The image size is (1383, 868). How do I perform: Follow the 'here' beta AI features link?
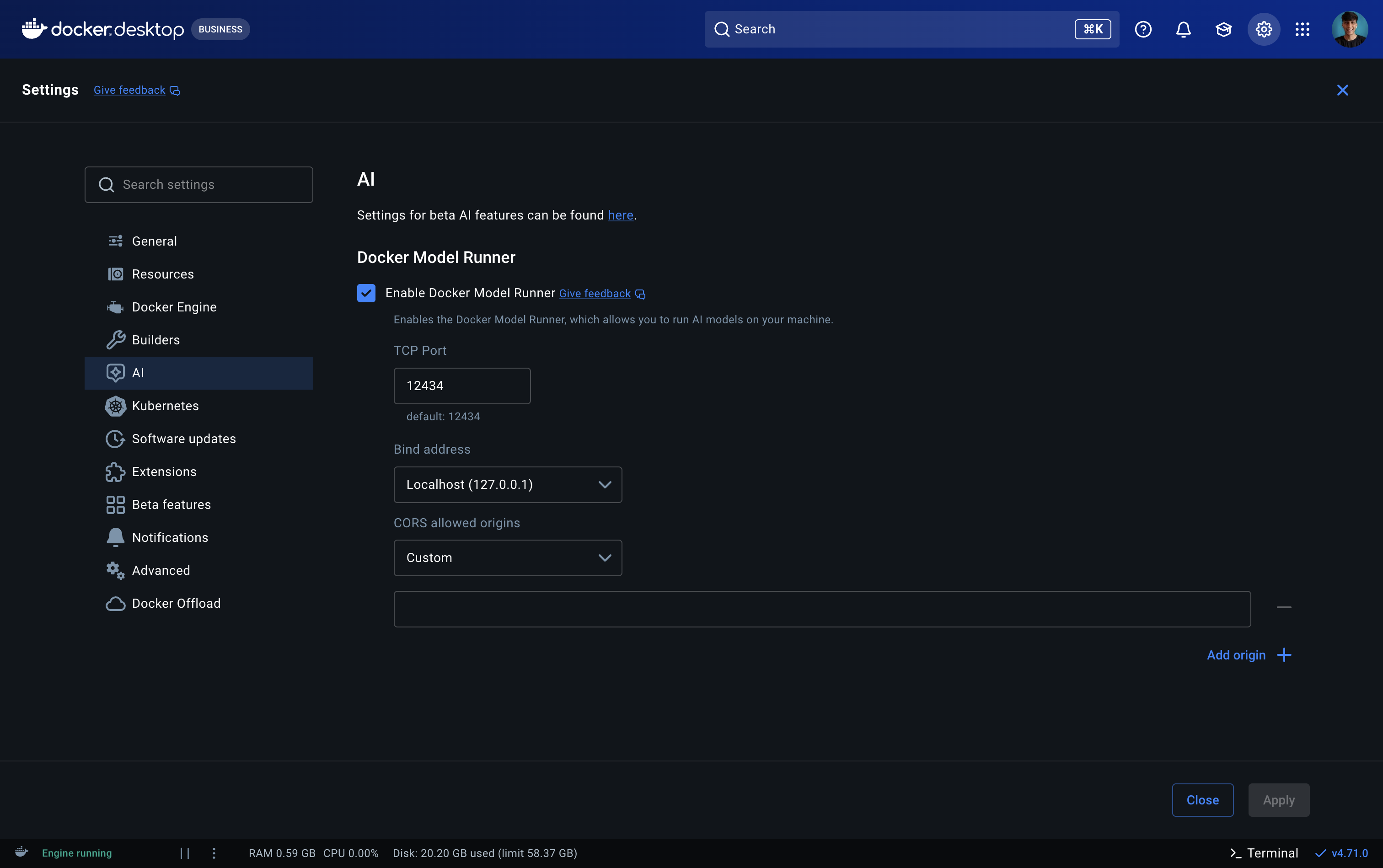[620, 215]
